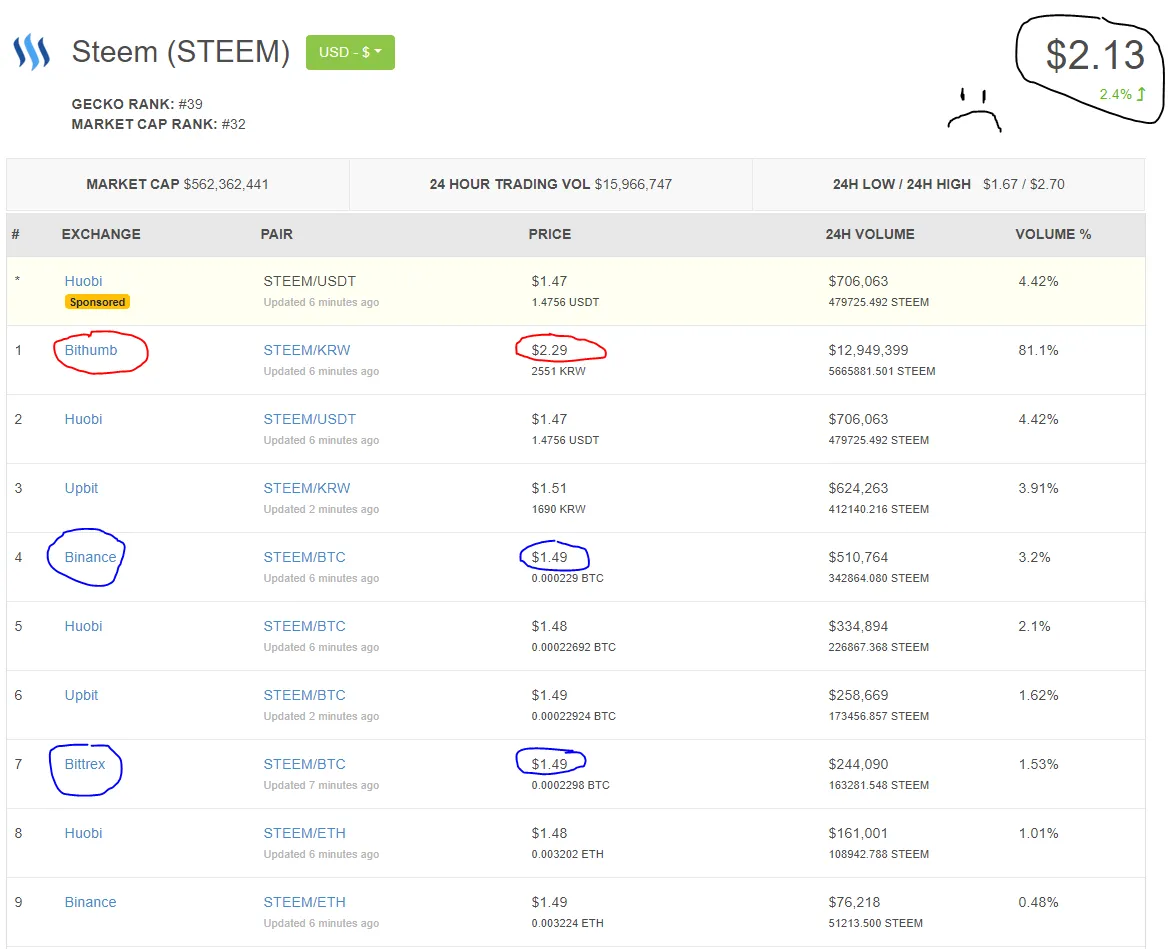Open Huobi STEEM/ETH pair link
Screen dimensions: 1171x949
click(304, 833)
